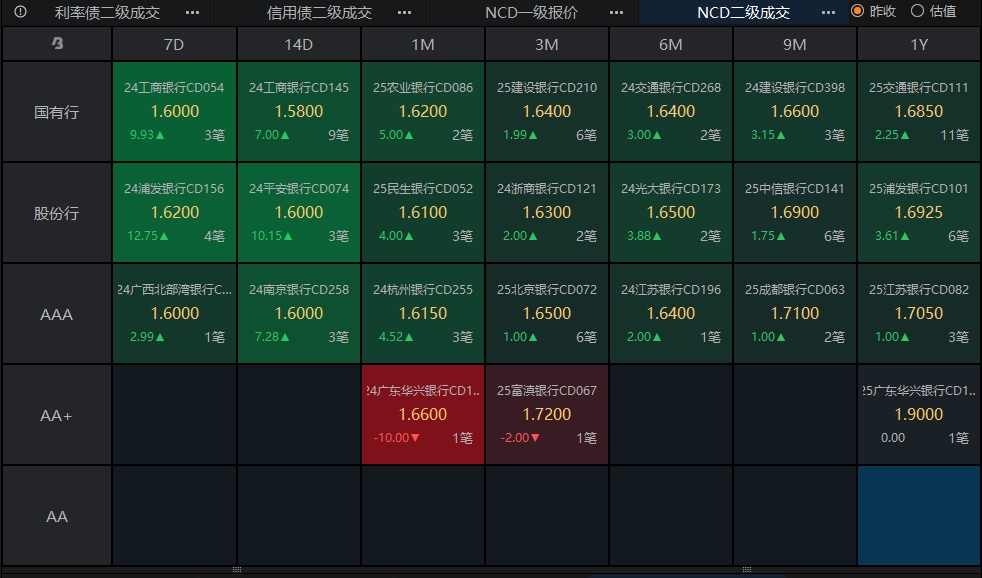This screenshot has width=982, height=578.
Task: Switch to the 信用债二级成交 tab
Action: click(x=319, y=13)
